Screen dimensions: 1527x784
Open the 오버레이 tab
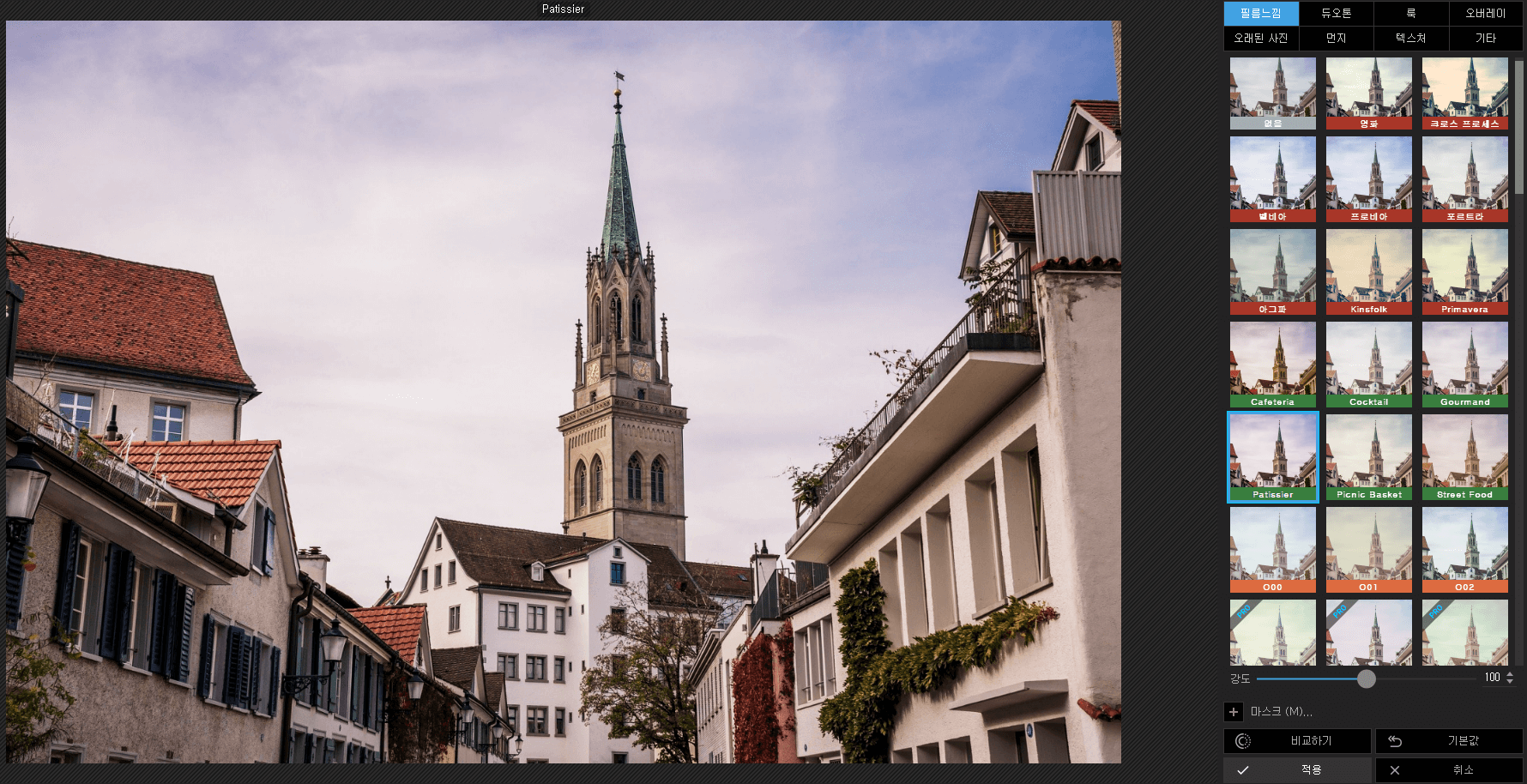point(1486,14)
